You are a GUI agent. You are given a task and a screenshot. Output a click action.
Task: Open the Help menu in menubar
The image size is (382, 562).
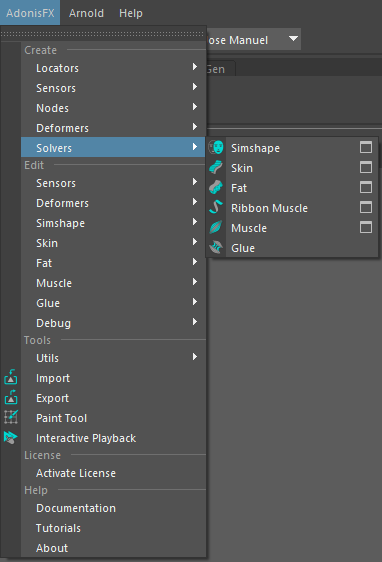pyautogui.click(x=131, y=13)
